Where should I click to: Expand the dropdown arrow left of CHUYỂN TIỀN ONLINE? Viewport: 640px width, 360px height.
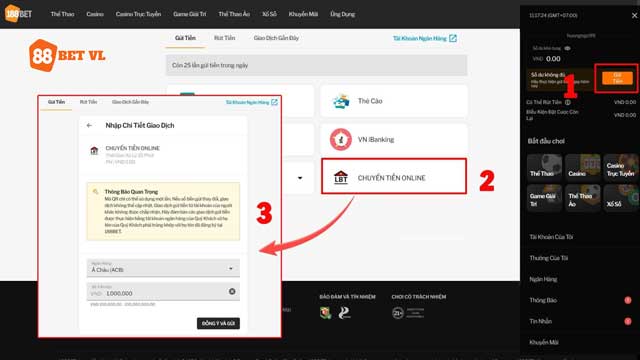point(300,178)
